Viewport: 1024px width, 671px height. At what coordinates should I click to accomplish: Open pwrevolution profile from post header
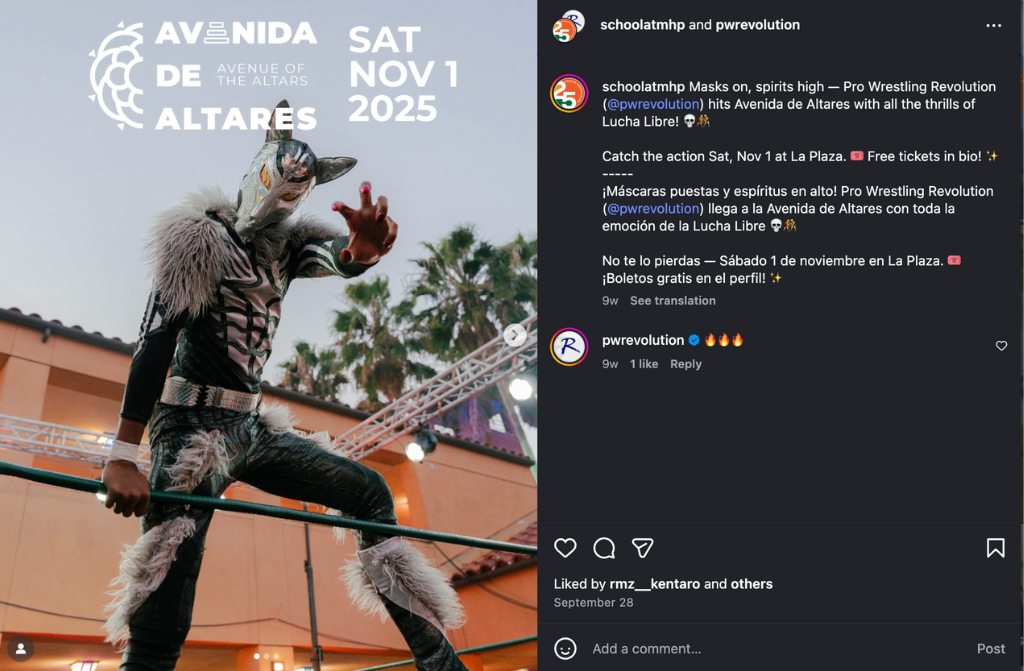click(x=758, y=25)
